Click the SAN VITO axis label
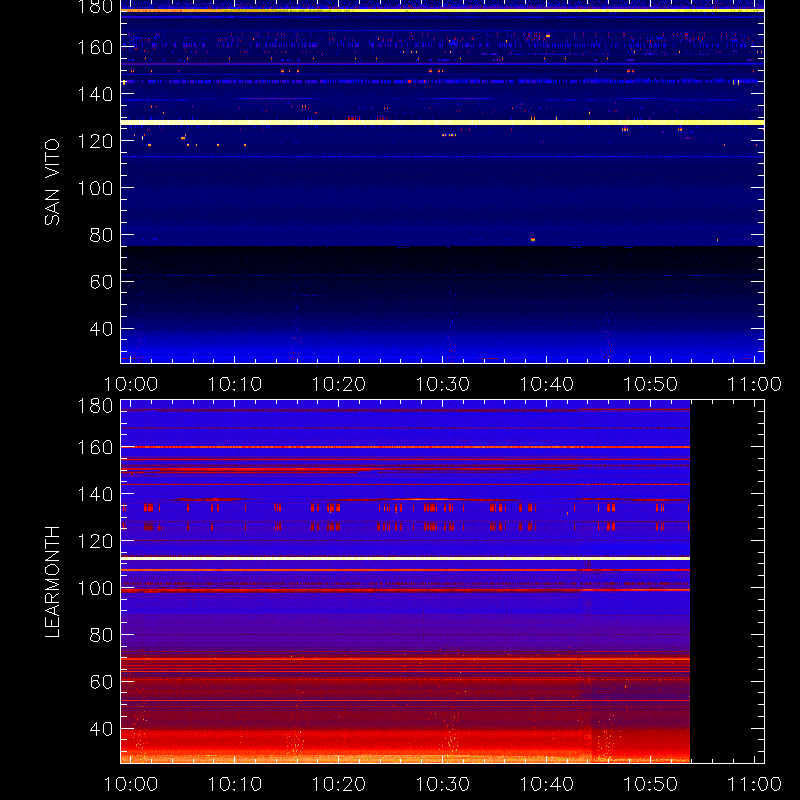 (52, 182)
